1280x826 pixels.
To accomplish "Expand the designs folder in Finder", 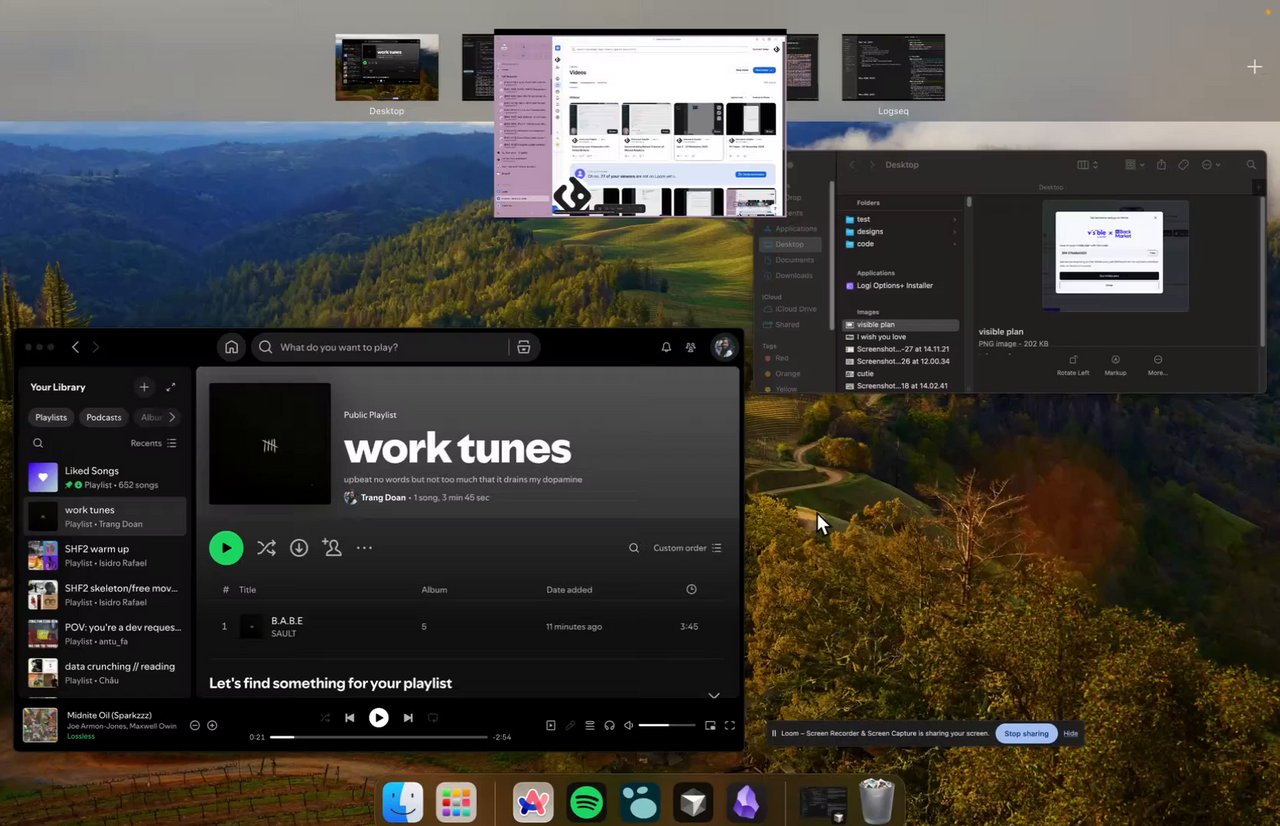I will [x=954, y=231].
